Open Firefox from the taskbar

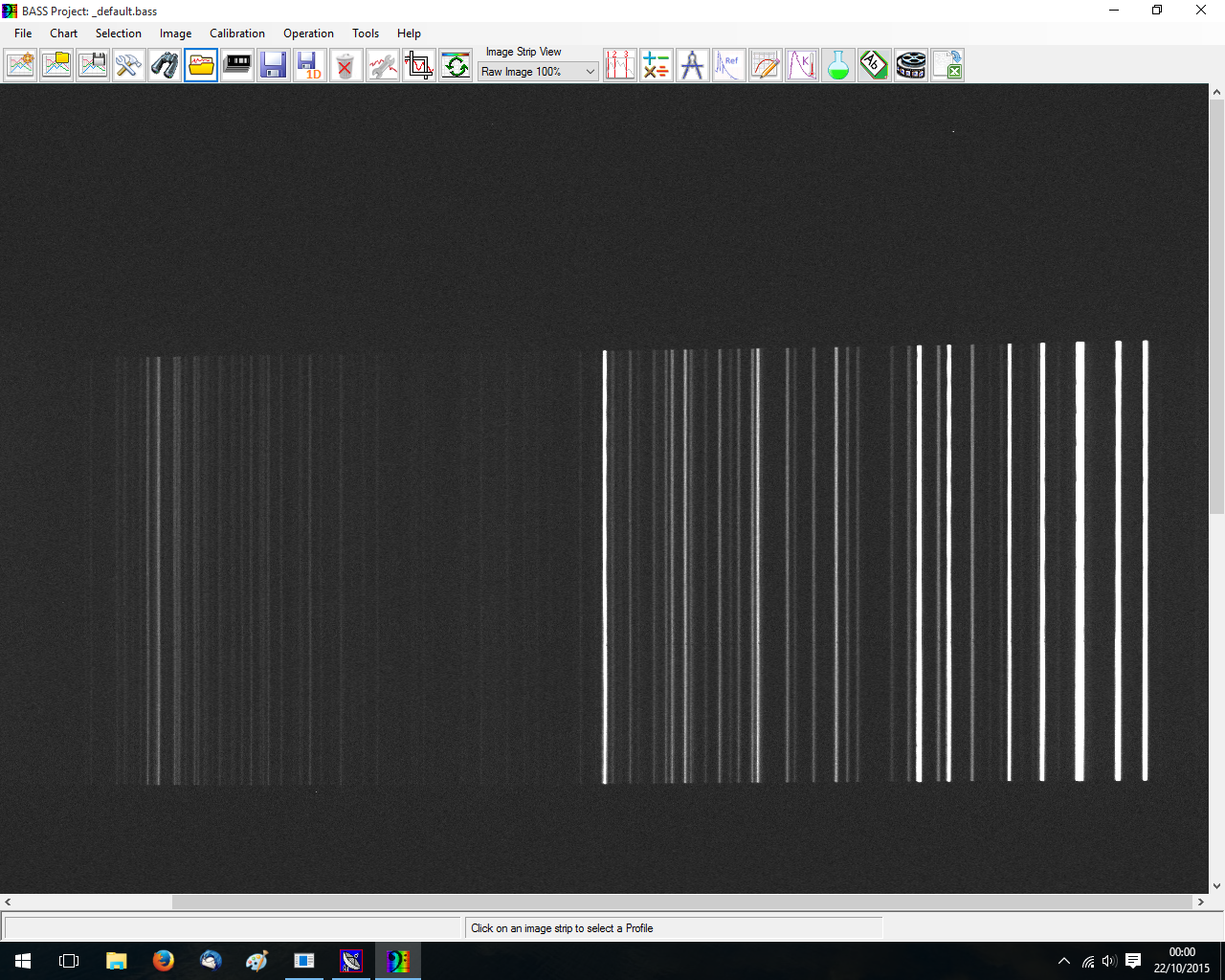pos(164,960)
